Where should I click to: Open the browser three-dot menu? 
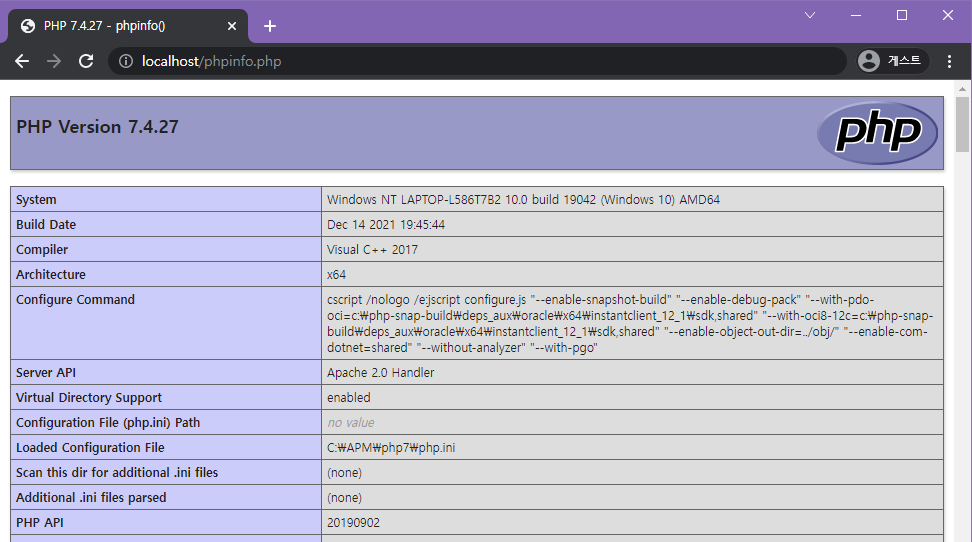pos(949,61)
